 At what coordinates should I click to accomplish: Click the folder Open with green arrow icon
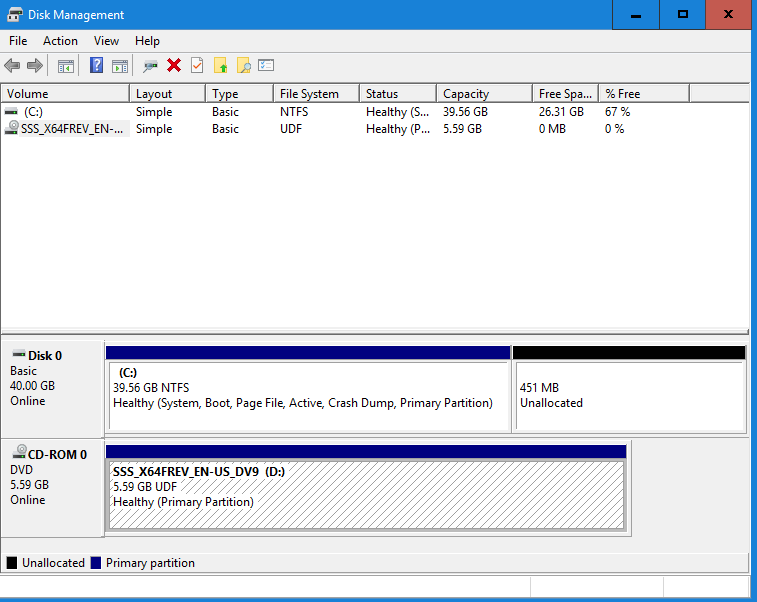tap(221, 65)
